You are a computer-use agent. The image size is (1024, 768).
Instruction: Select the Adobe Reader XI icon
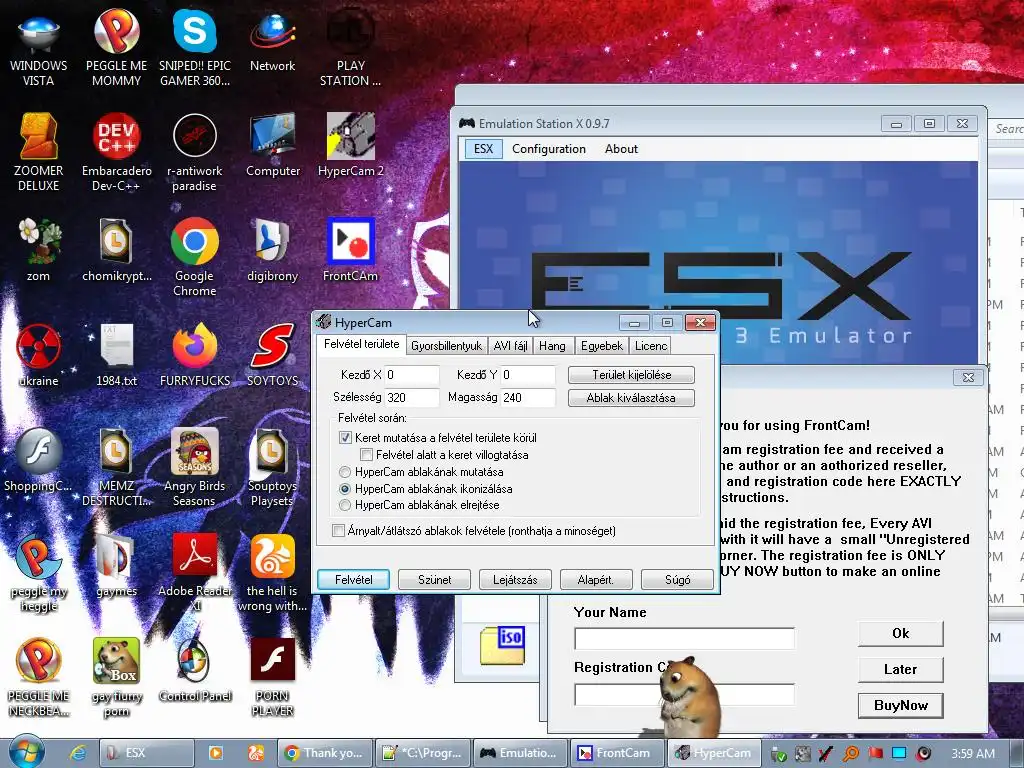(x=195, y=571)
